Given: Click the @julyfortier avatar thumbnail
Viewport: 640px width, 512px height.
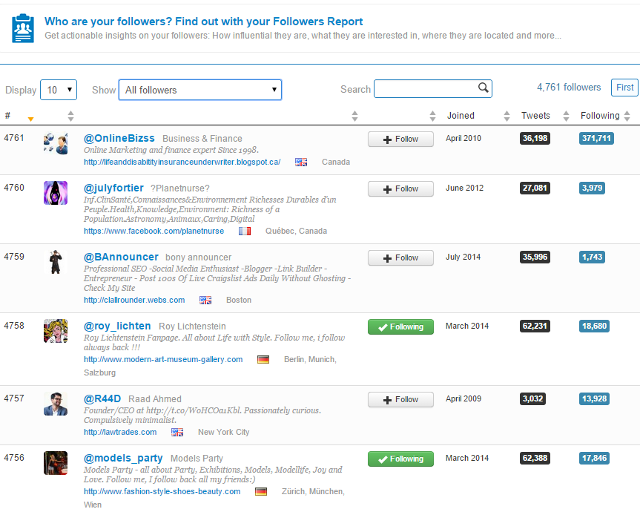Looking at the screenshot, I should 56,193.
